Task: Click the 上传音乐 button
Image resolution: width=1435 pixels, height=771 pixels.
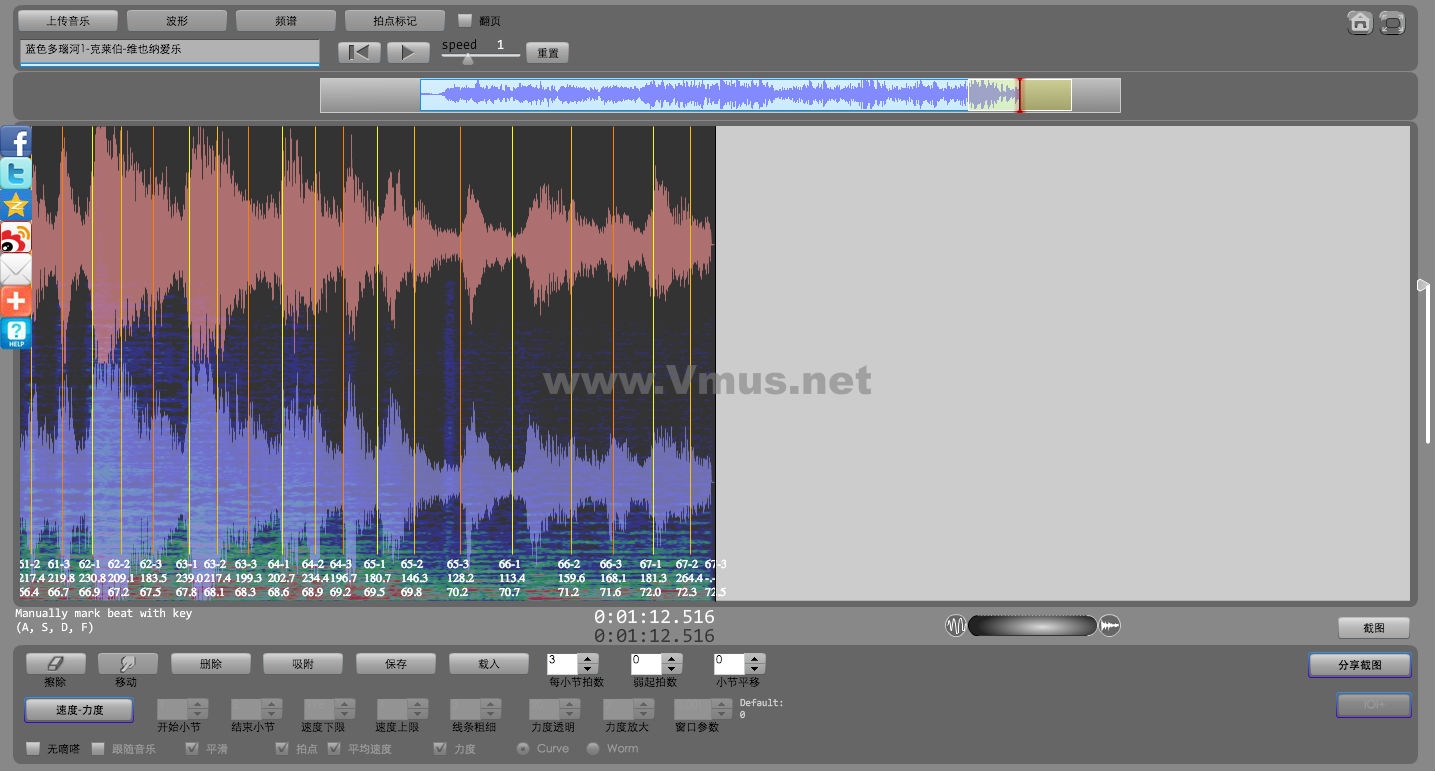Action: [68, 20]
